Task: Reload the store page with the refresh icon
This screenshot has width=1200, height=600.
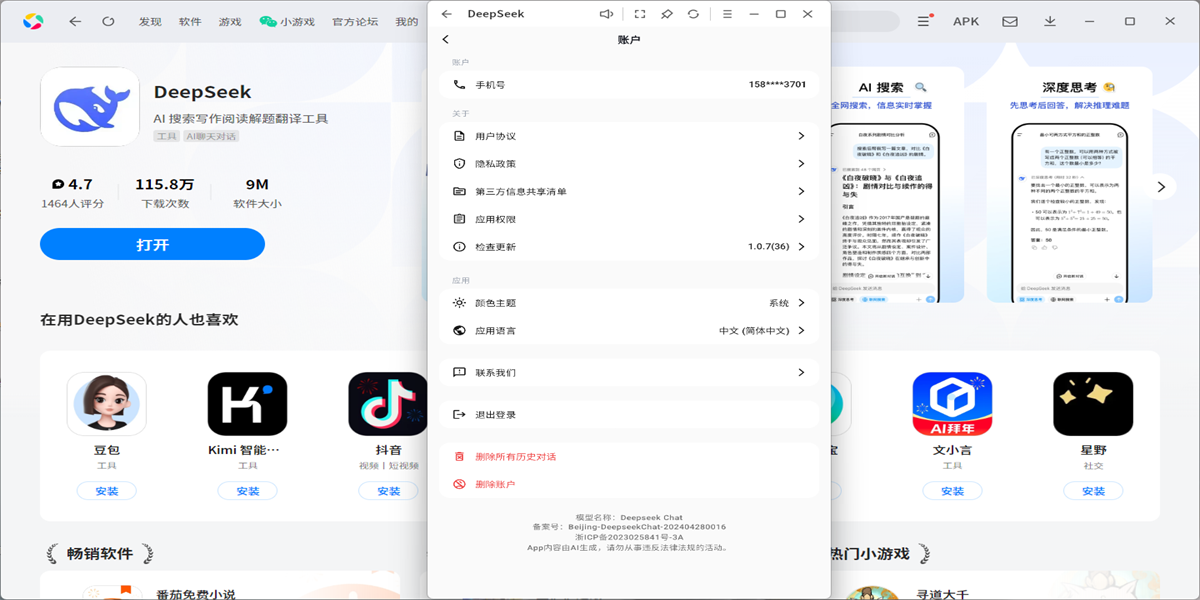Action: pyautogui.click(x=108, y=20)
